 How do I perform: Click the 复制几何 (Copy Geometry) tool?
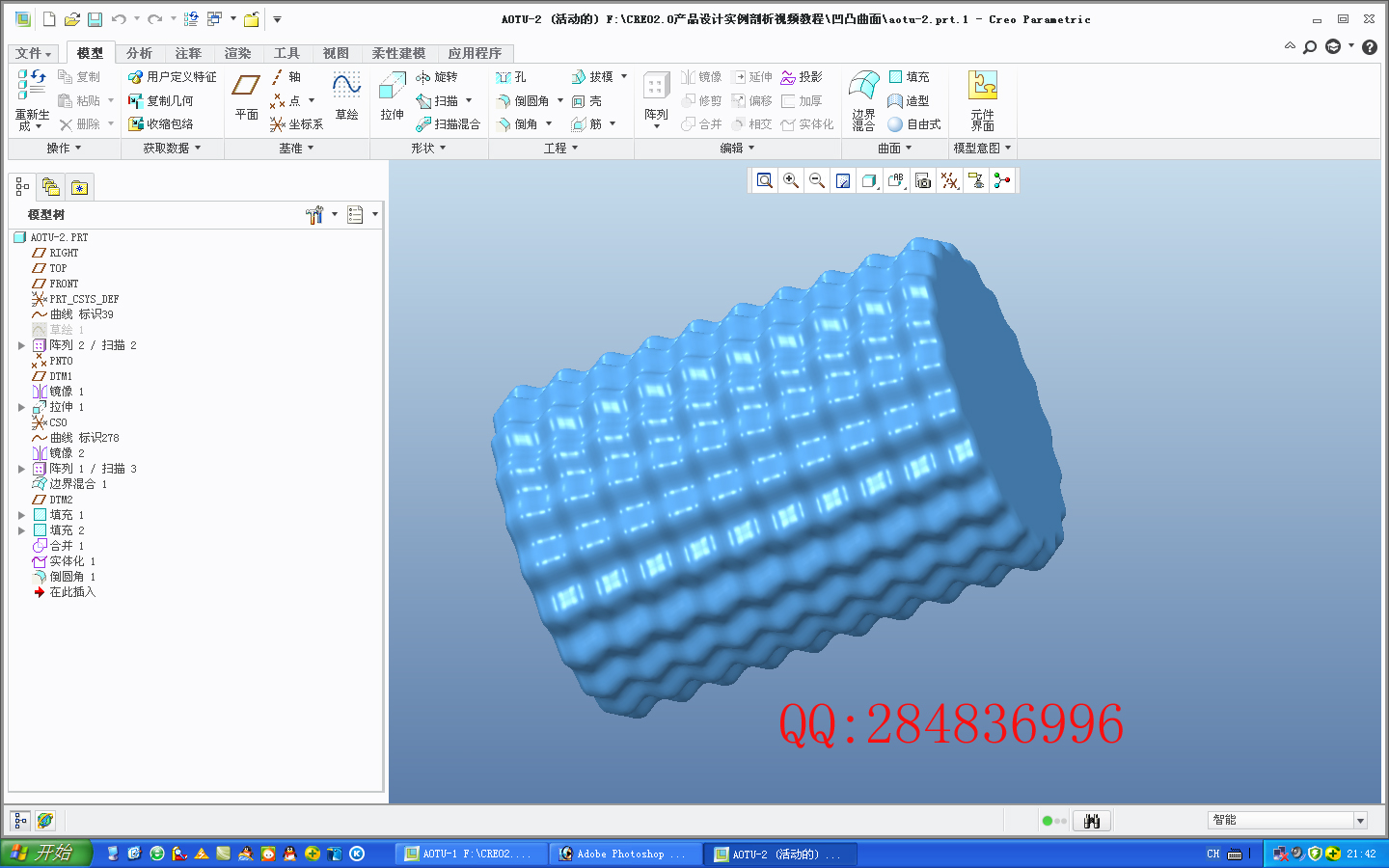(161, 101)
